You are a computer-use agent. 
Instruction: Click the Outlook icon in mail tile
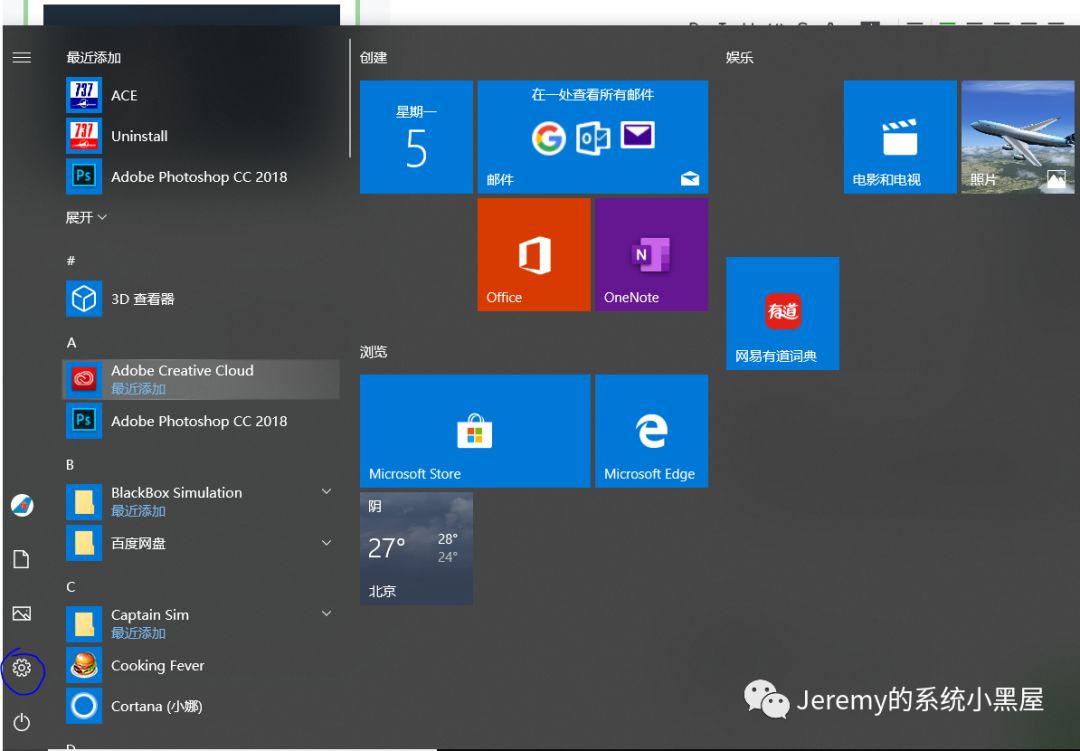(592, 138)
